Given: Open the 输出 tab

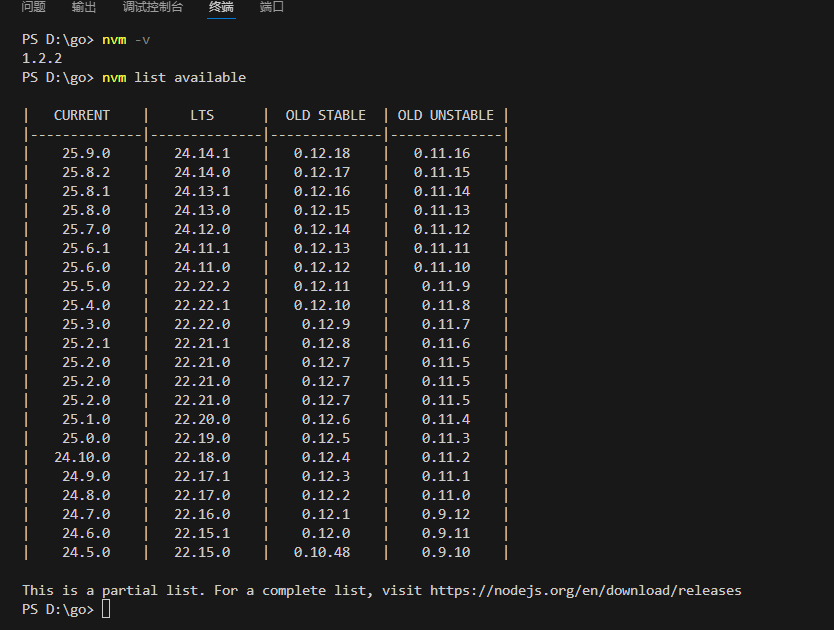Looking at the screenshot, I should tap(84, 7).
